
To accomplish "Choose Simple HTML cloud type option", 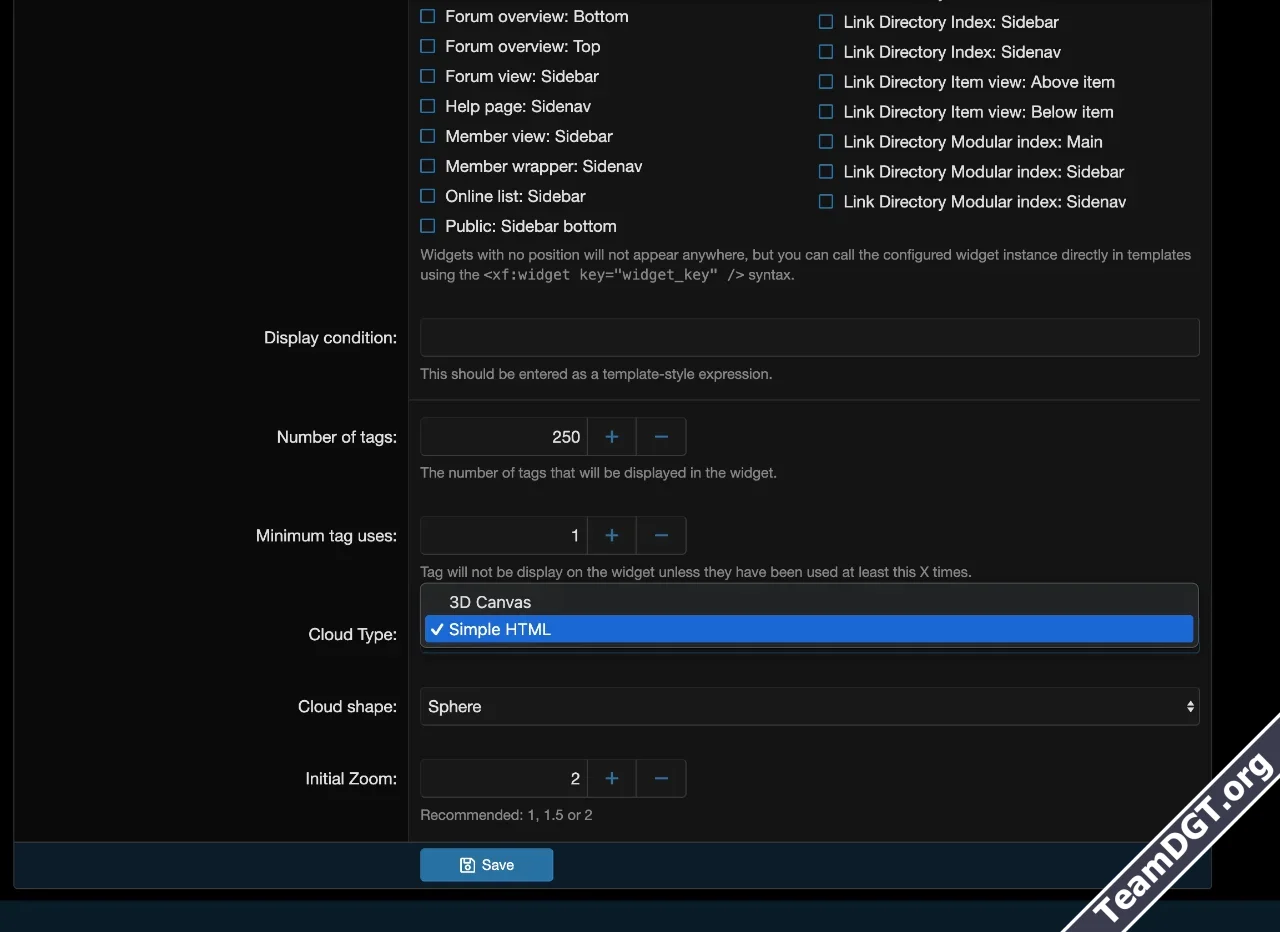I will (x=500, y=629).
